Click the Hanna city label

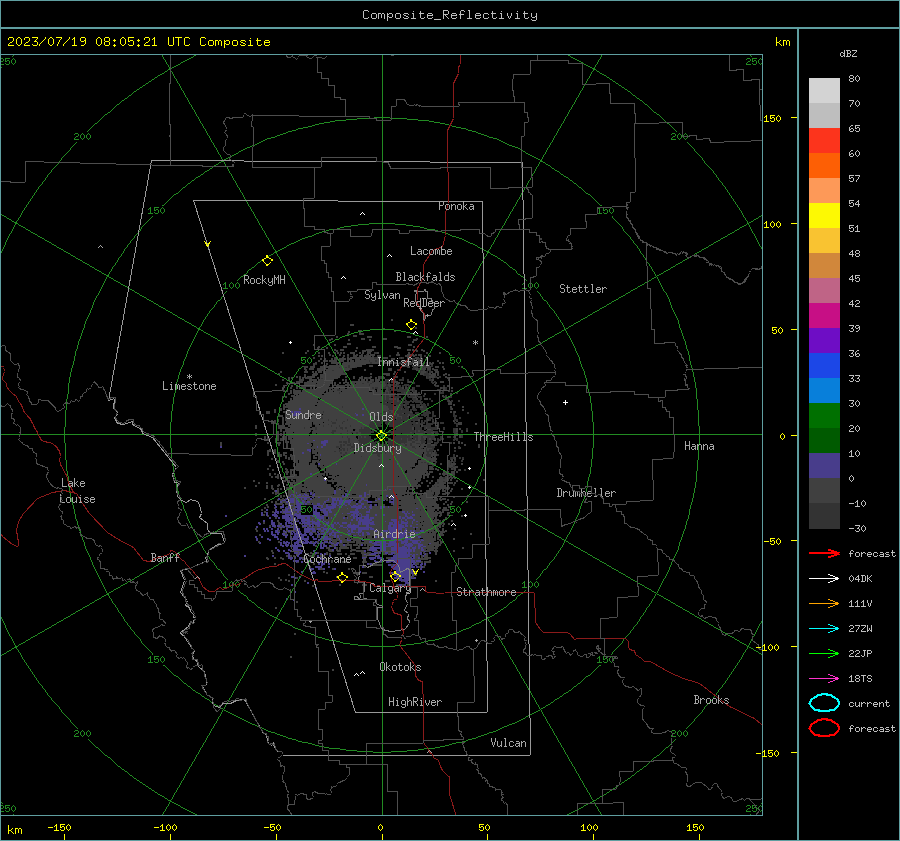[x=699, y=446]
